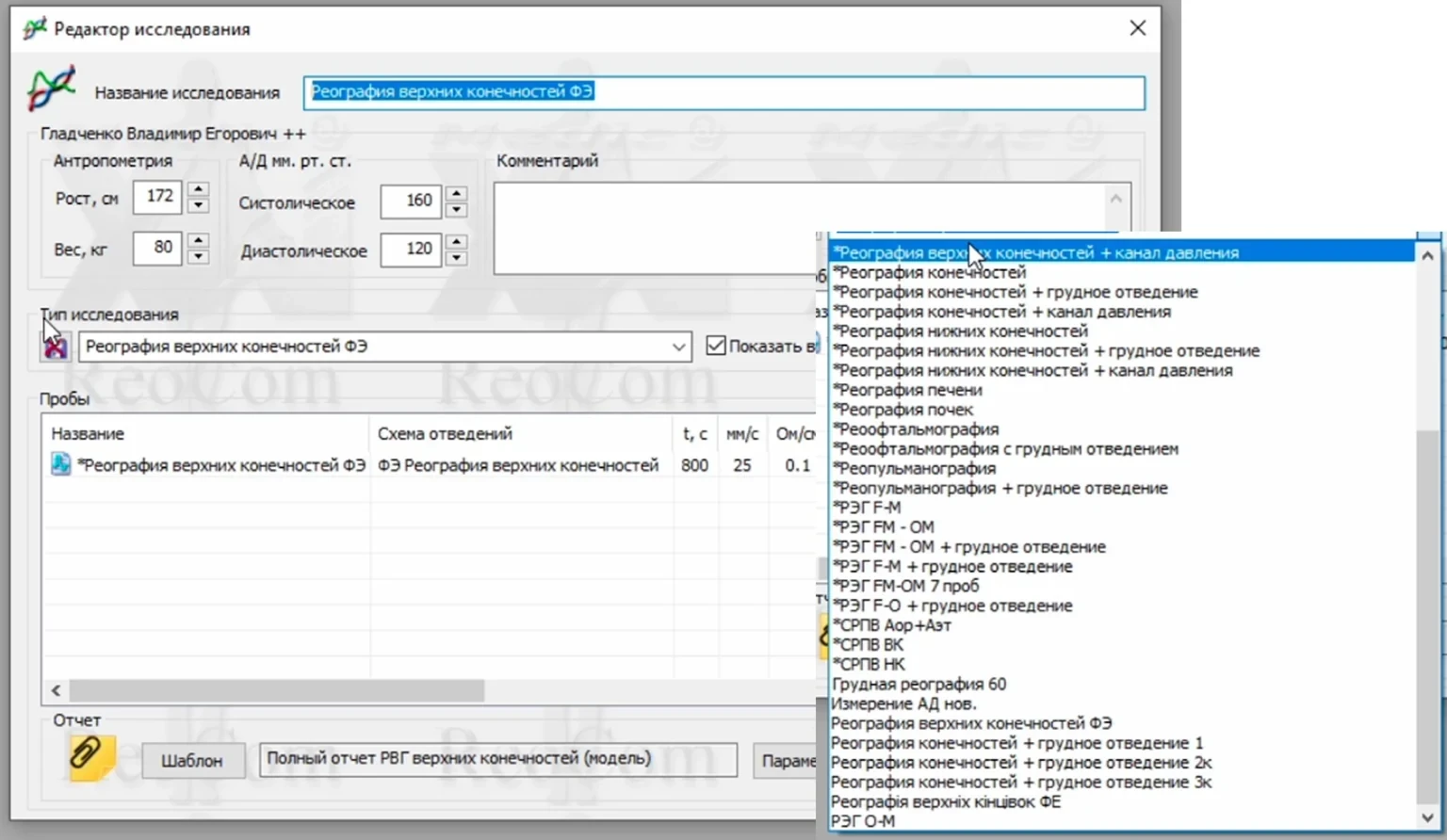
Task: Increase the Вес weight value
Action: coord(198,240)
